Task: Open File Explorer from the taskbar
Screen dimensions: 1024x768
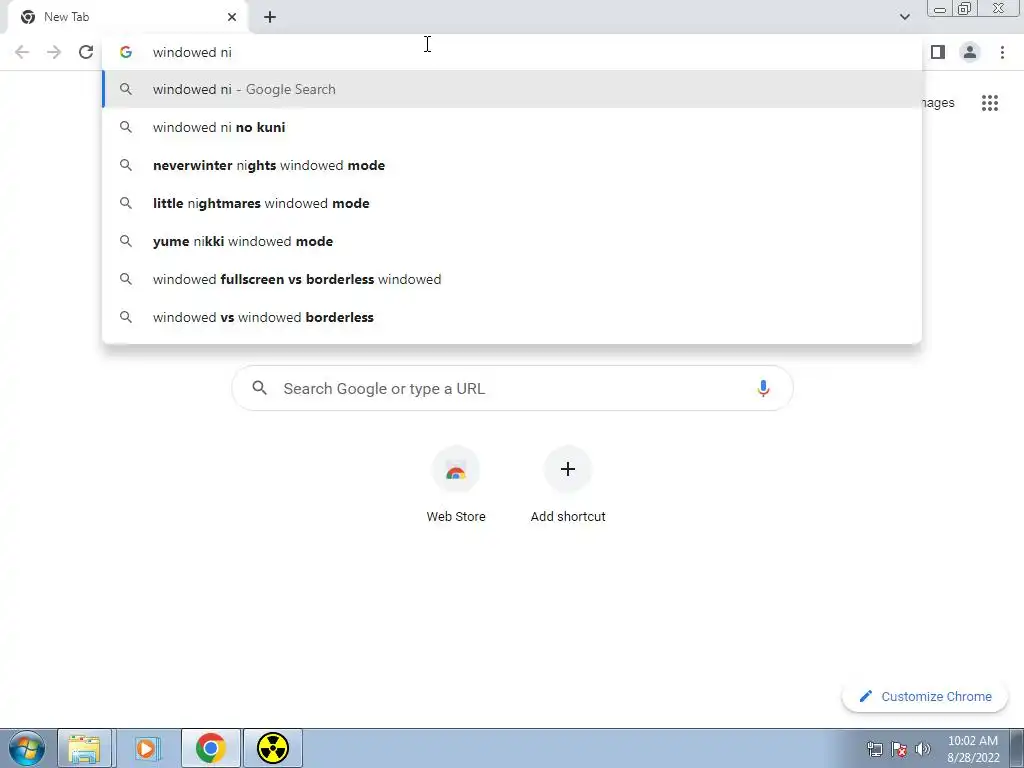Action: pos(84,748)
